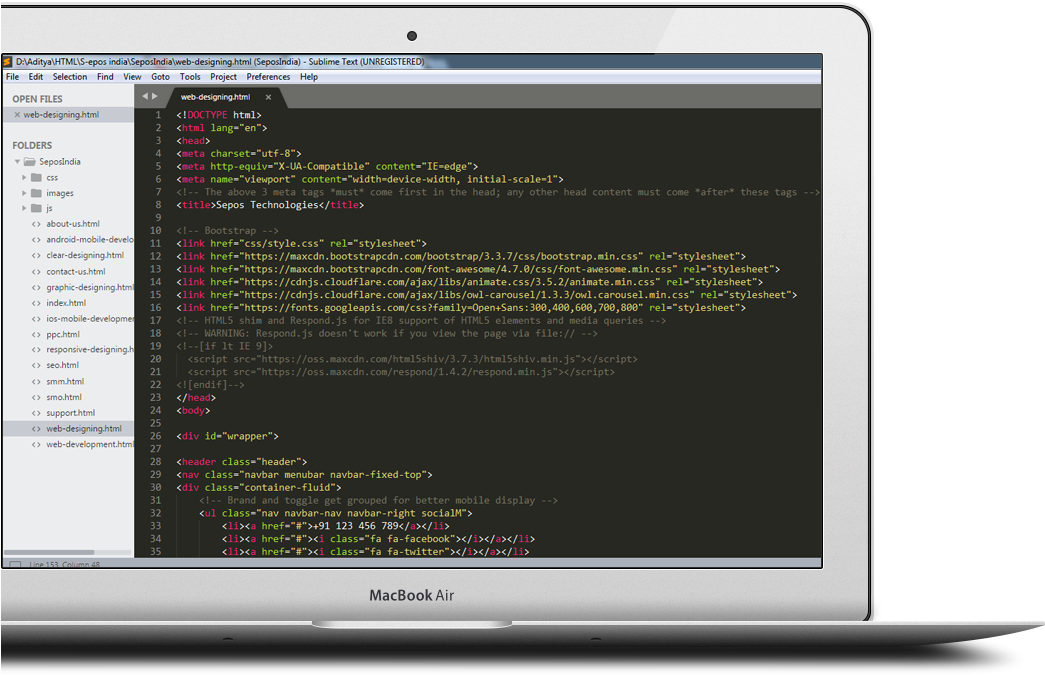Click the file icon beside smo.html
The width and height of the screenshot is (1045, 675).
(x=36, y=397)
